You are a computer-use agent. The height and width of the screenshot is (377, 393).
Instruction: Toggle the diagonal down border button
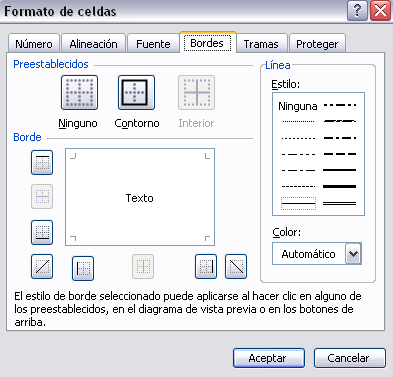pyautogui.click(x=236, y=266)
